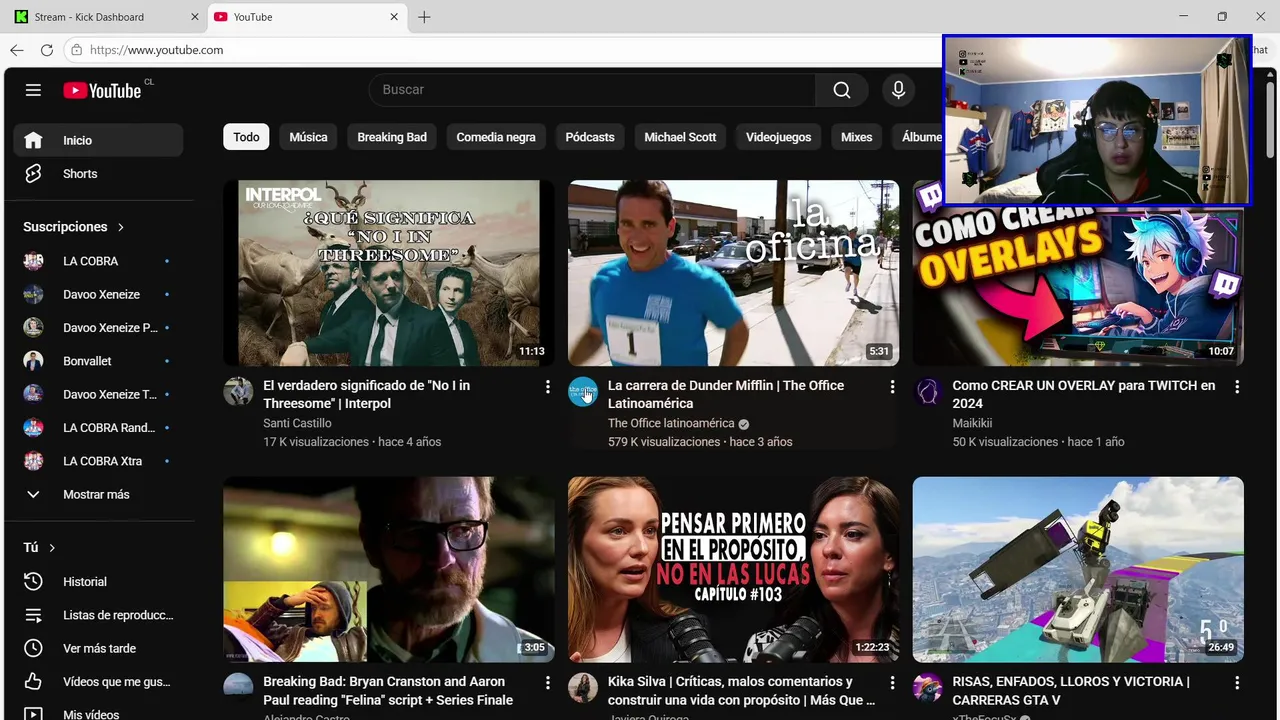The image size is (1280, 720).
Task: Open Kika Silva podcast video title
Action: [741, 691]
